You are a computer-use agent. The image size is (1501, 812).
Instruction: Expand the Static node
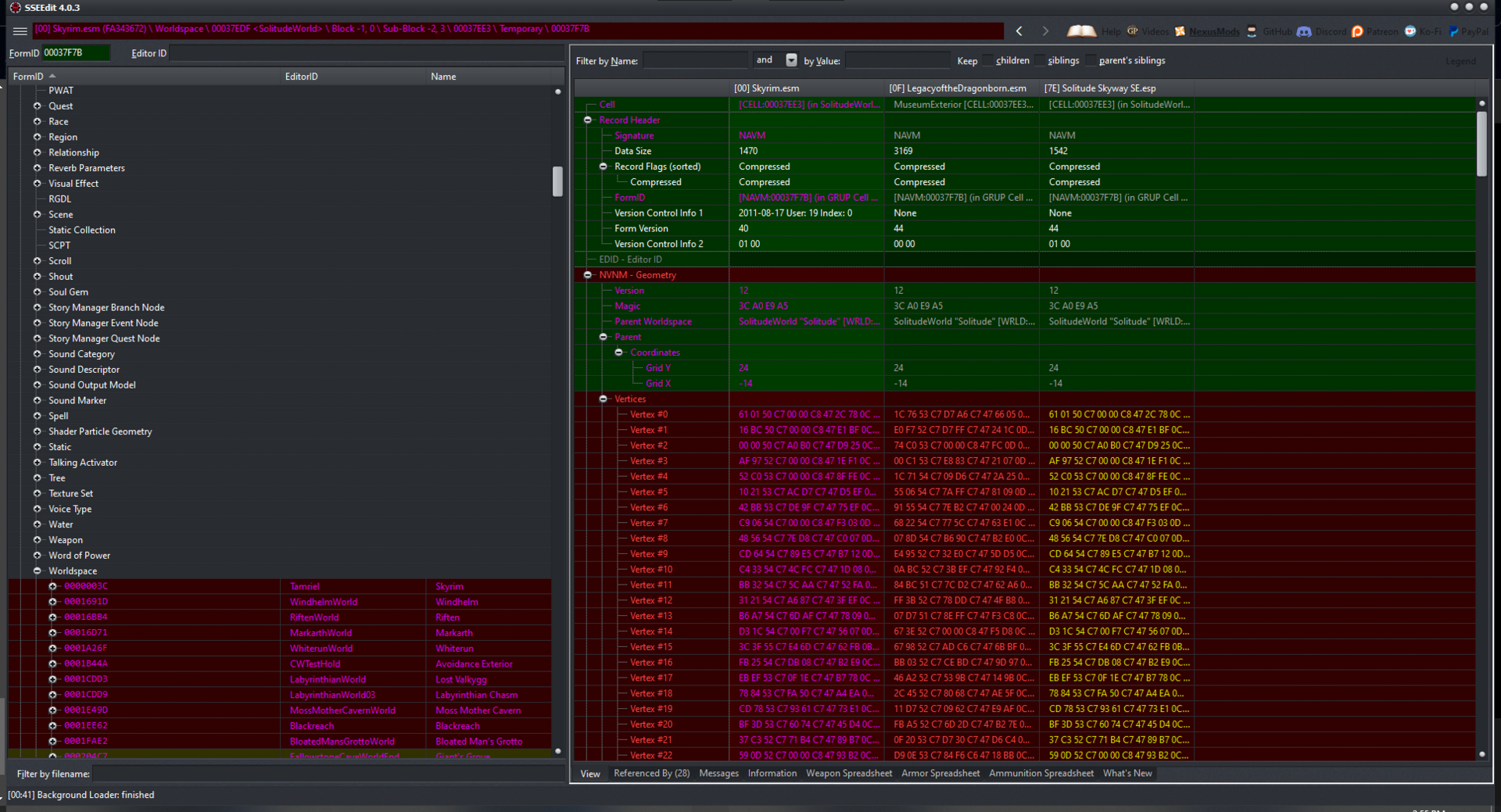click(37, 446)
